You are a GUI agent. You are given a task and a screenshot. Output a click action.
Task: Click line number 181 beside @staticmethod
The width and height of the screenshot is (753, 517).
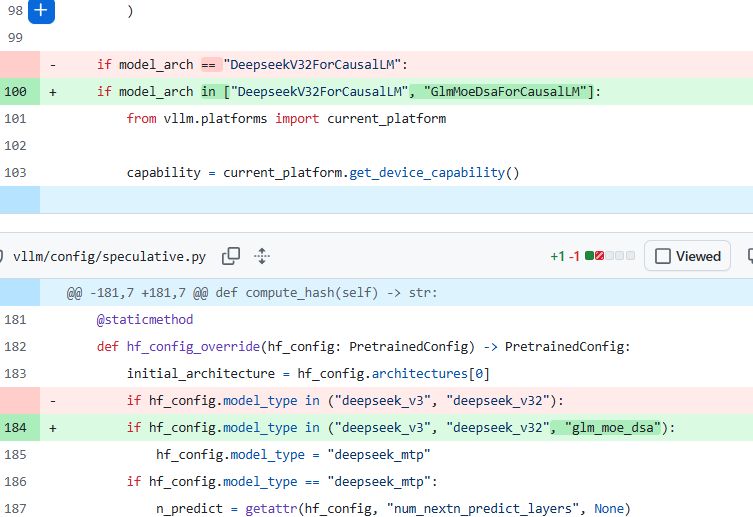point(15,320)
